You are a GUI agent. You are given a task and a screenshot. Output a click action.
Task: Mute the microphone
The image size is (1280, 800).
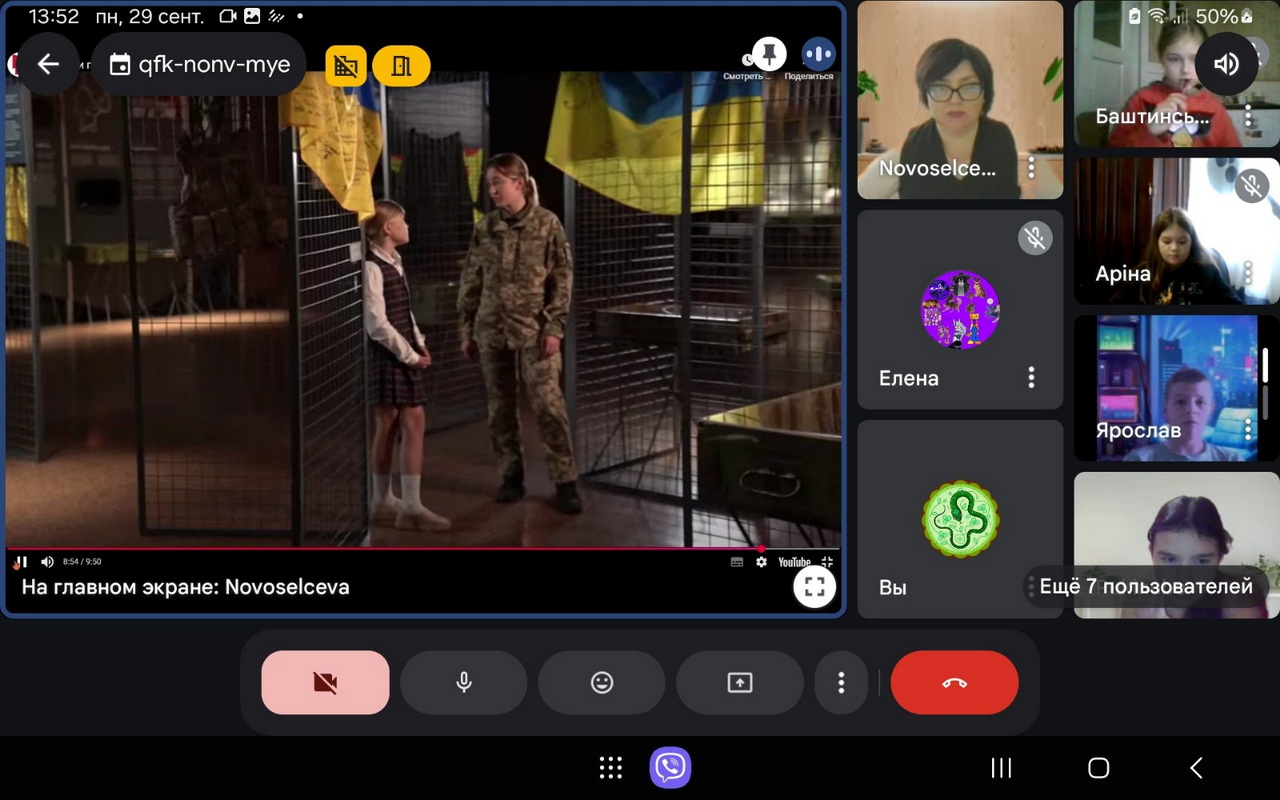(464, 683)
